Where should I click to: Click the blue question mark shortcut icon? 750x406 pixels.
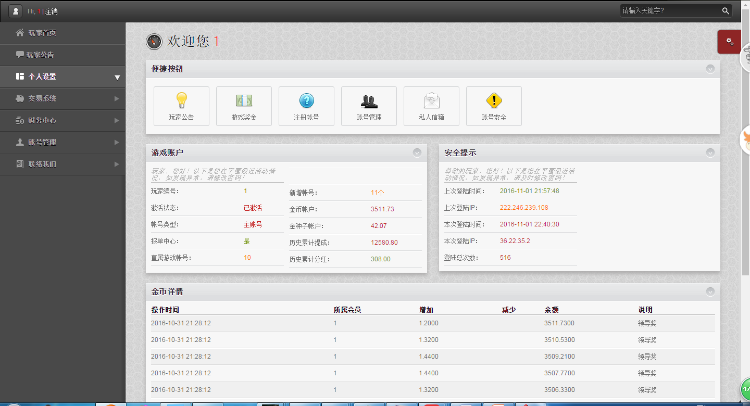point(306,104)
